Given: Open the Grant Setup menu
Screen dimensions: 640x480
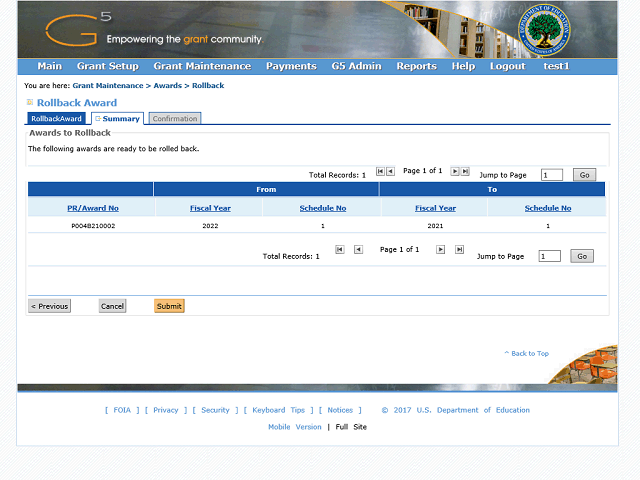Looking at the screenshot, I should click(108, 66).
